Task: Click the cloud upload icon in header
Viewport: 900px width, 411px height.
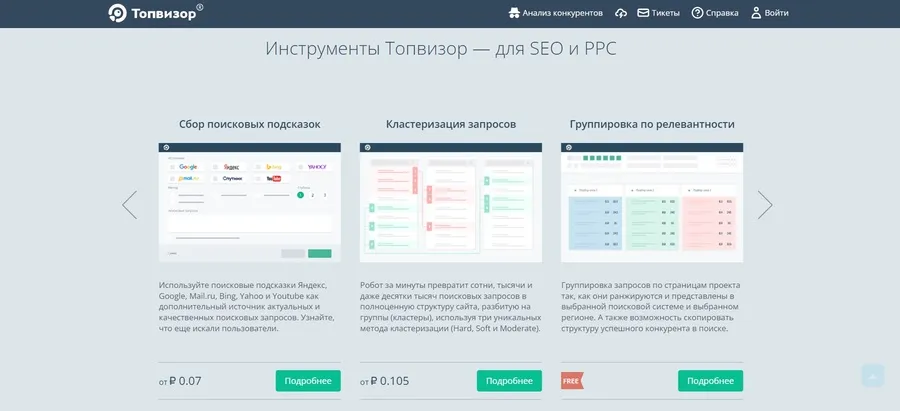Action: click(x=621, y=13)
